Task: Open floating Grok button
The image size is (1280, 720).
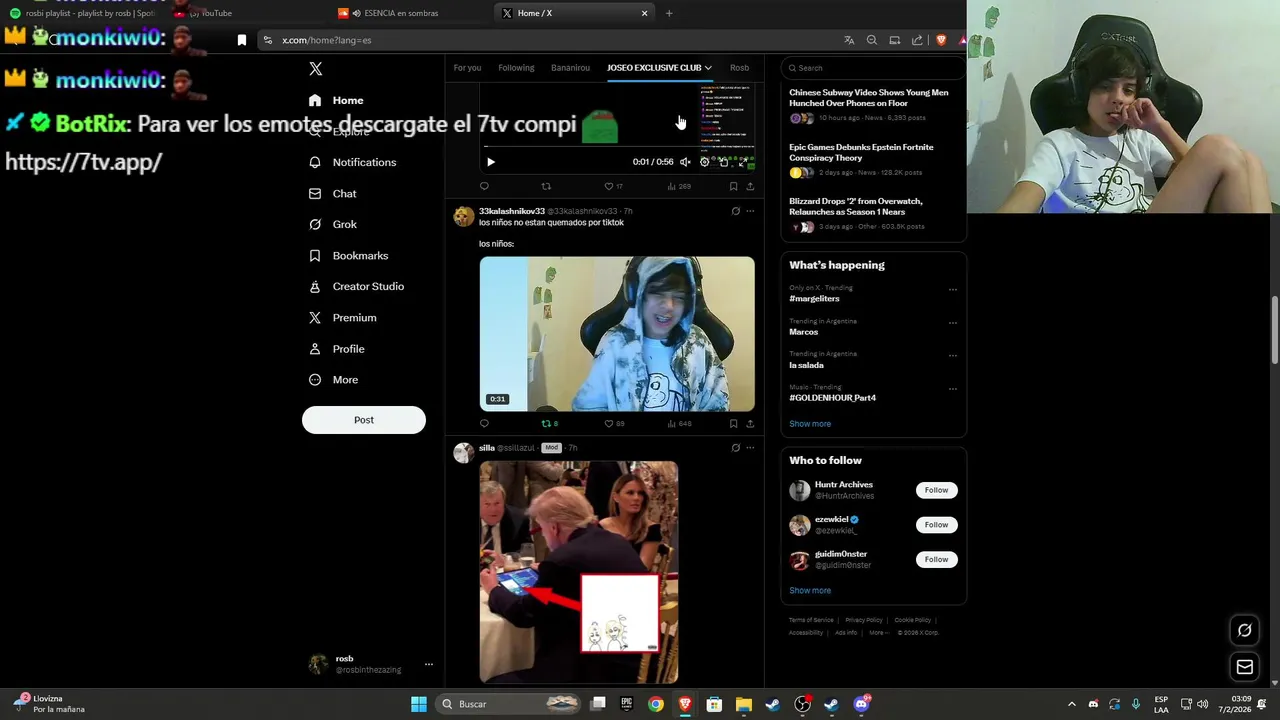Action: 1245,630
